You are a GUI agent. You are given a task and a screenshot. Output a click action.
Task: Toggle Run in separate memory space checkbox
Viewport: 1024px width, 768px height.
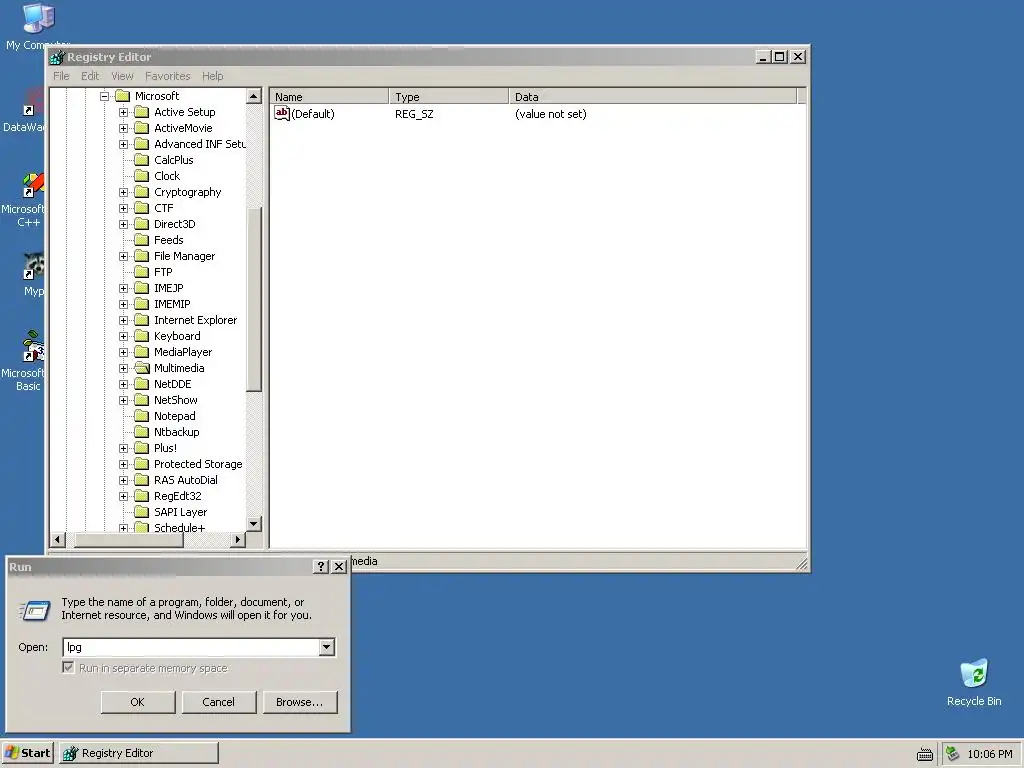[x=68, y=667]
